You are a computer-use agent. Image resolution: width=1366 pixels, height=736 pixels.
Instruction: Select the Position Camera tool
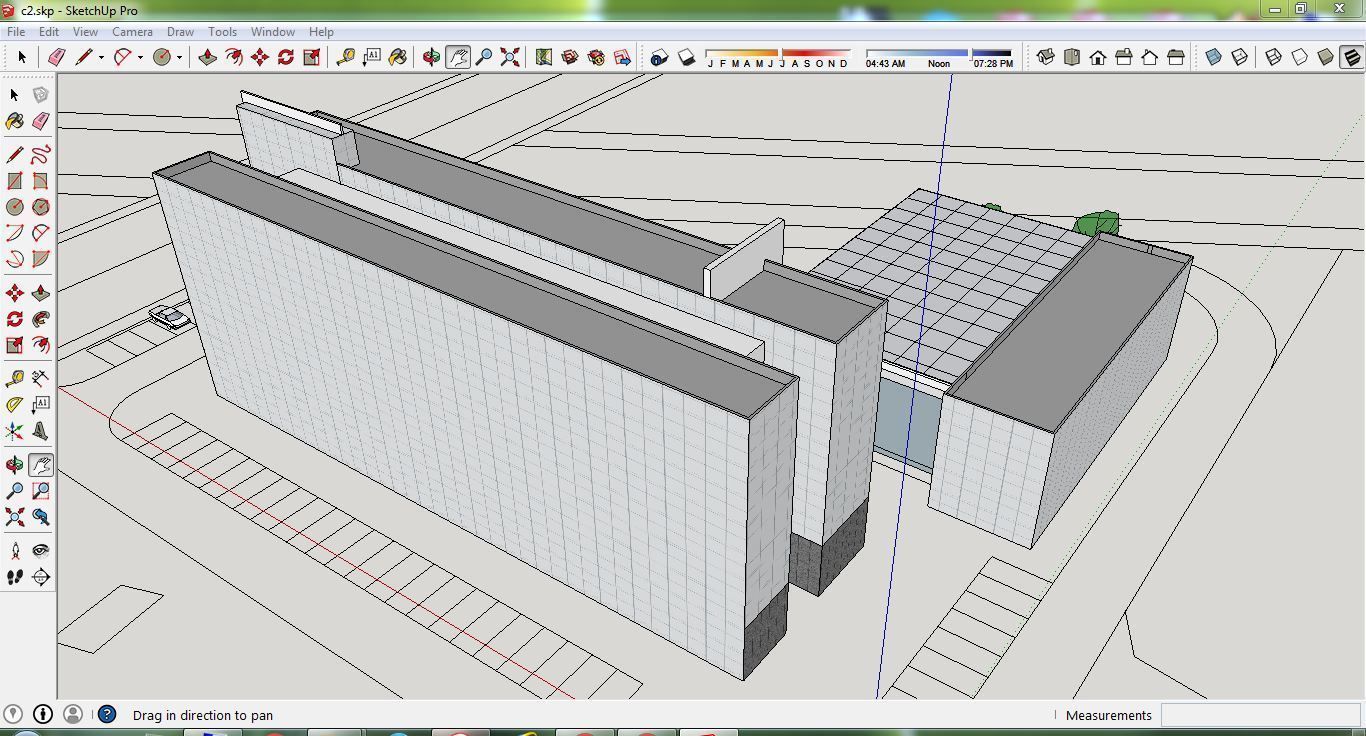tap(15, 551)
